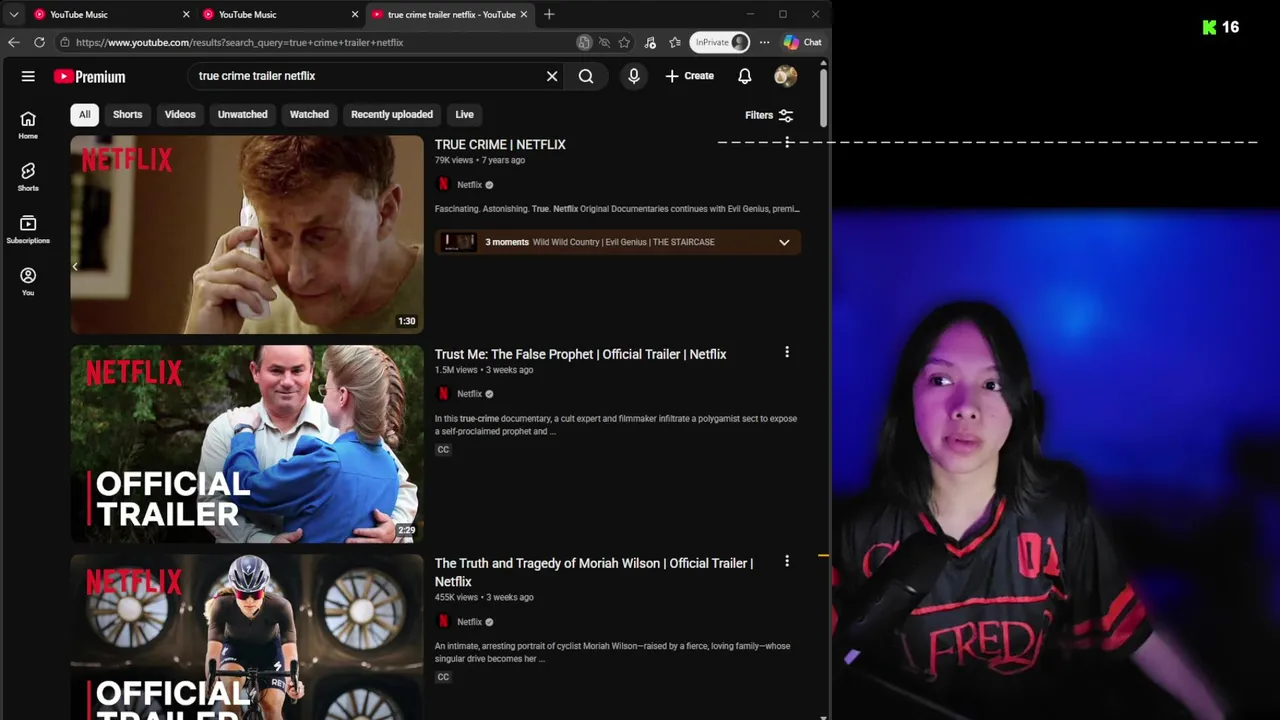Close the first YouTube Music tab
The width and height of the screenshot is (1280, 720).
pos(186,14)
